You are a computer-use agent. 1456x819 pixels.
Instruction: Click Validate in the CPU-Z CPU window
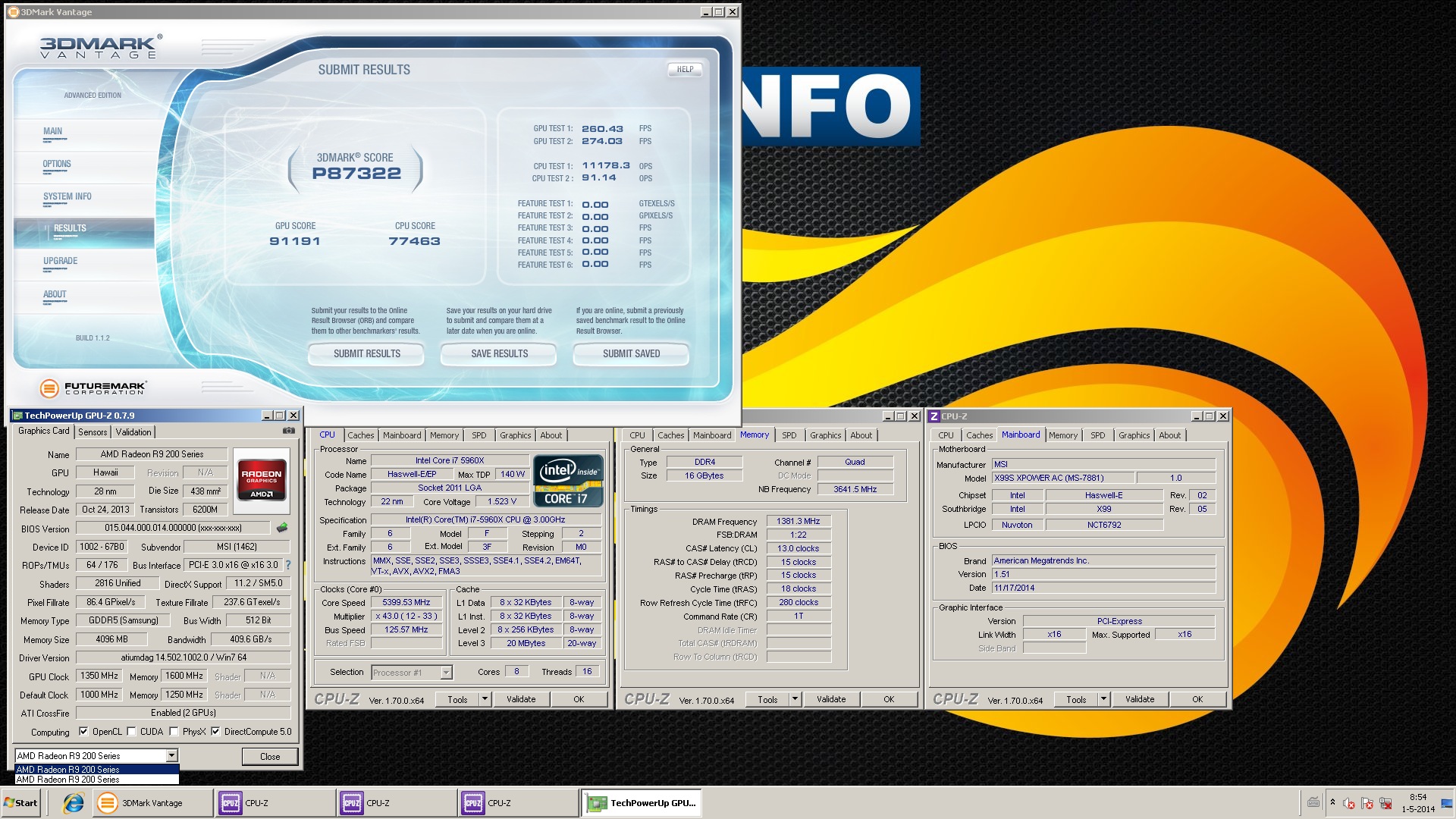[x=521, y=699]
